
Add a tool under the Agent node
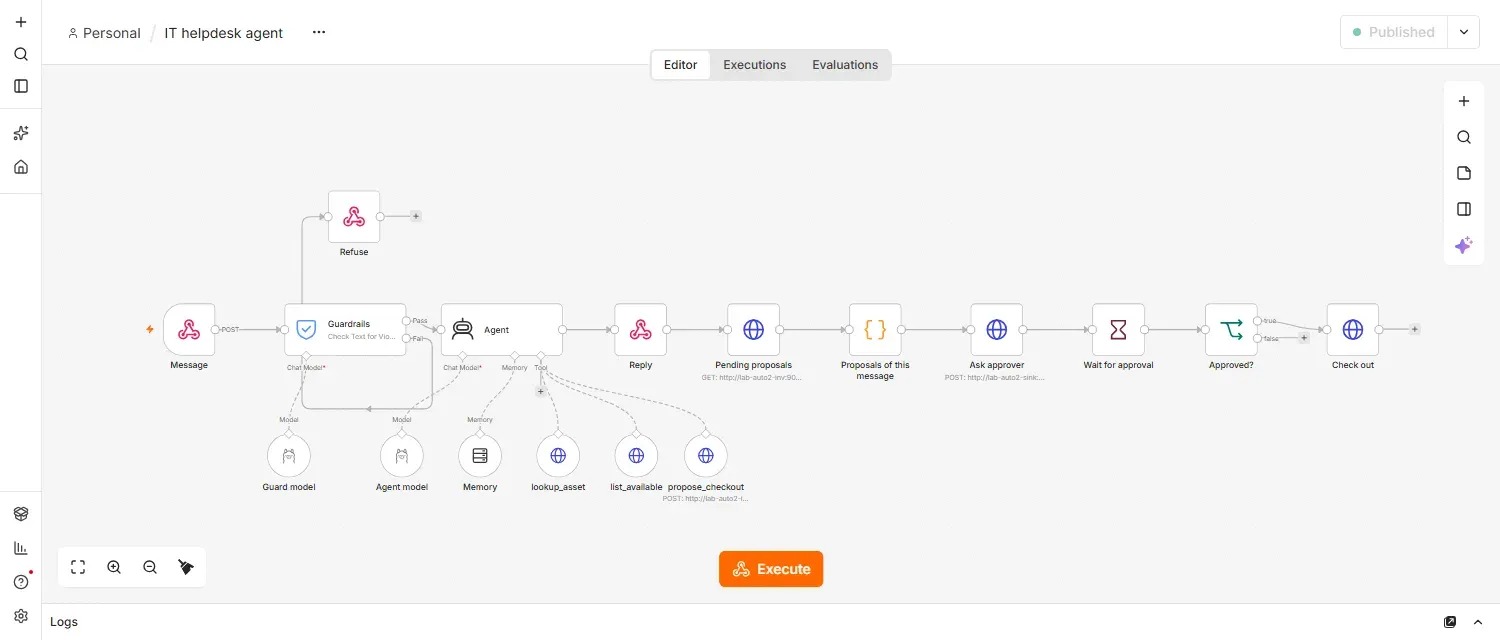541,391
